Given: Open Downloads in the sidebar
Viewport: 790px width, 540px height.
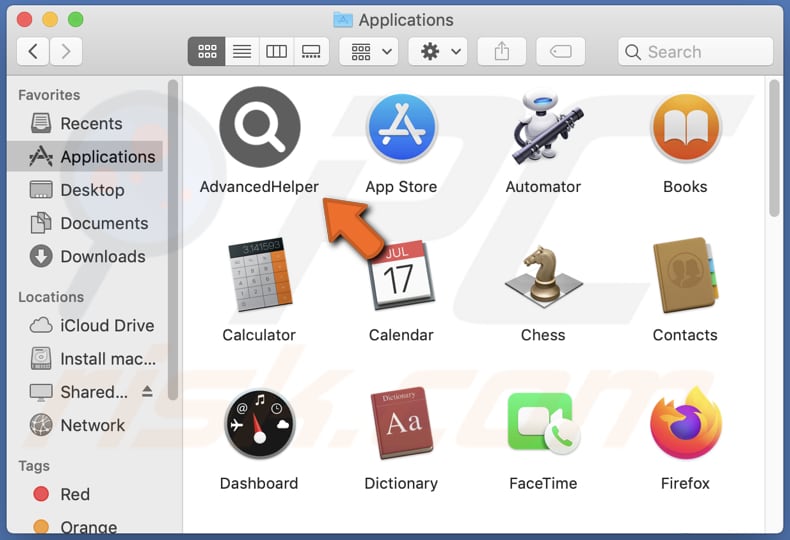Looking at the screenshot, I should (x=85, y=256).
